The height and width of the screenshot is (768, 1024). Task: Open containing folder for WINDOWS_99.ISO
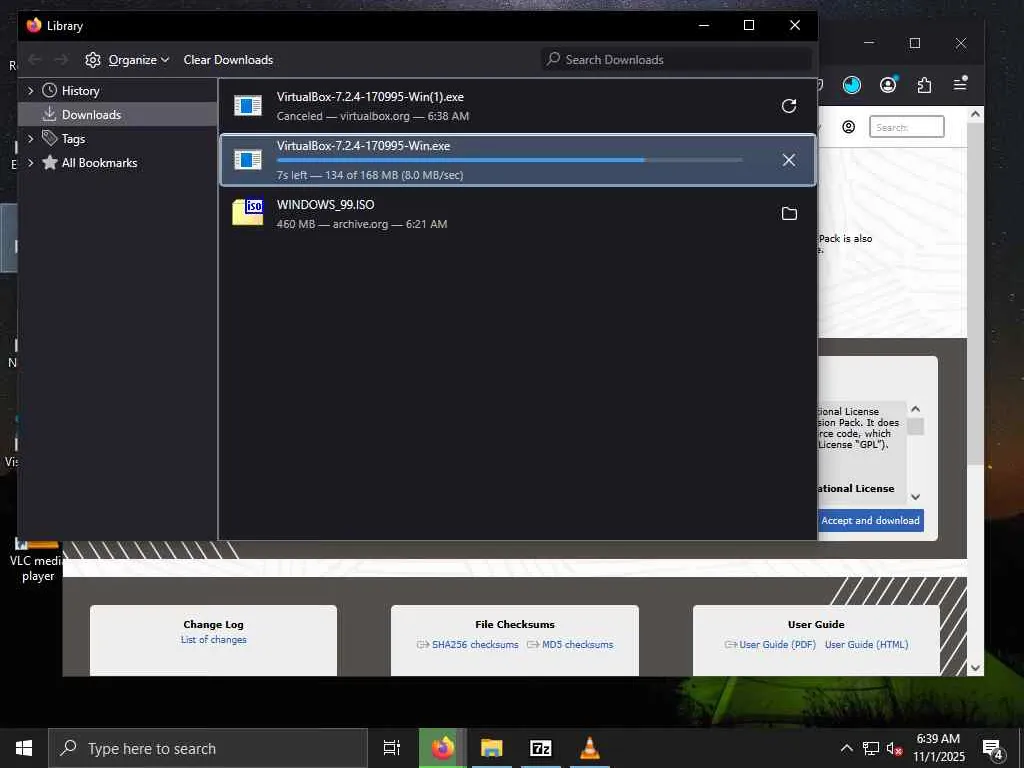pos(789,214)
